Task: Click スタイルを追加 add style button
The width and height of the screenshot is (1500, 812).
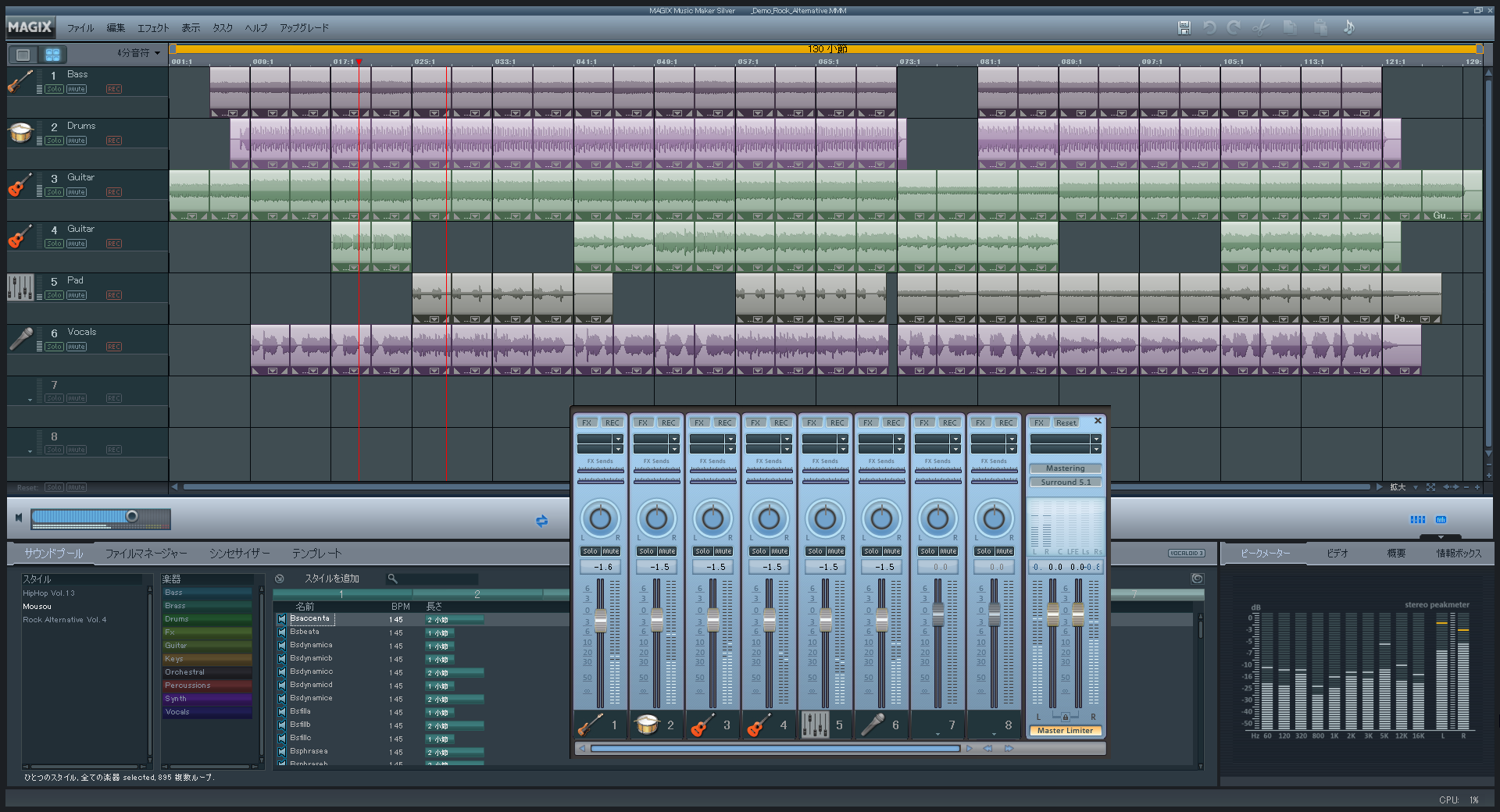Action: click(x=332, y=579)
